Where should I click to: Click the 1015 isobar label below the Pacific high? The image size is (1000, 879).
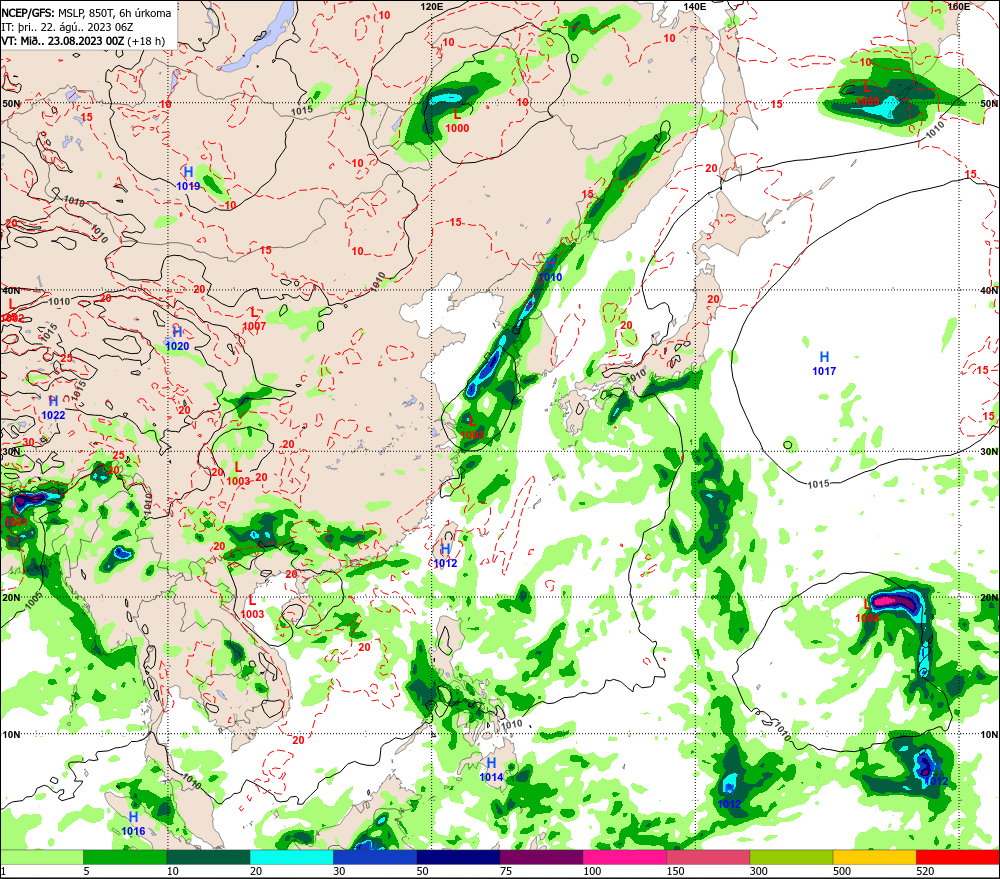coord(818,484)
